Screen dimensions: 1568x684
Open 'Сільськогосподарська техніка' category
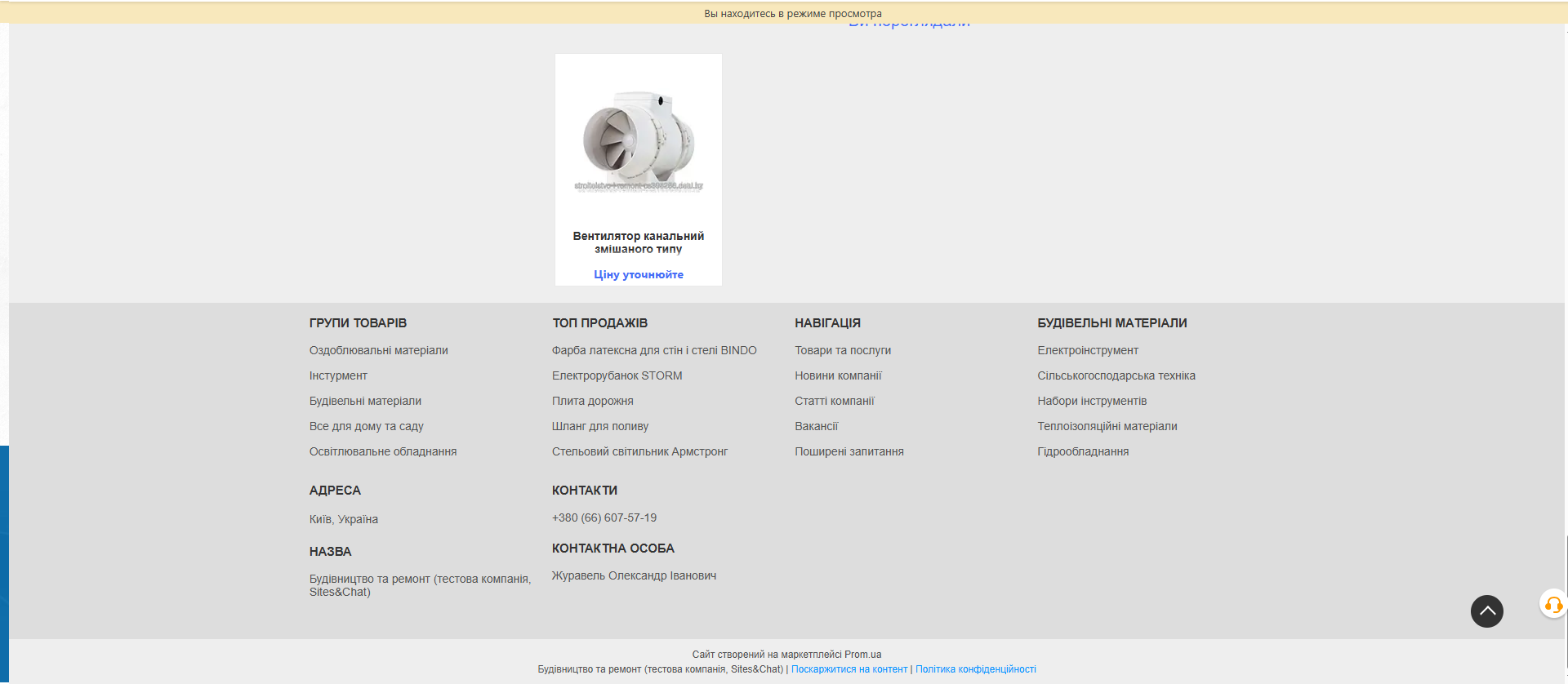click(x=1116, y=375)
